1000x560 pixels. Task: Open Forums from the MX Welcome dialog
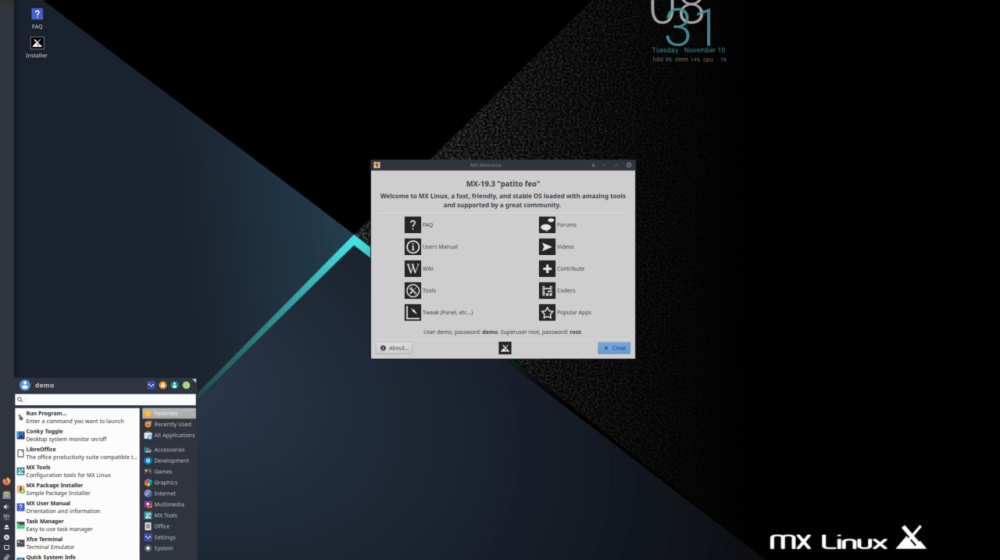(558, 225)
